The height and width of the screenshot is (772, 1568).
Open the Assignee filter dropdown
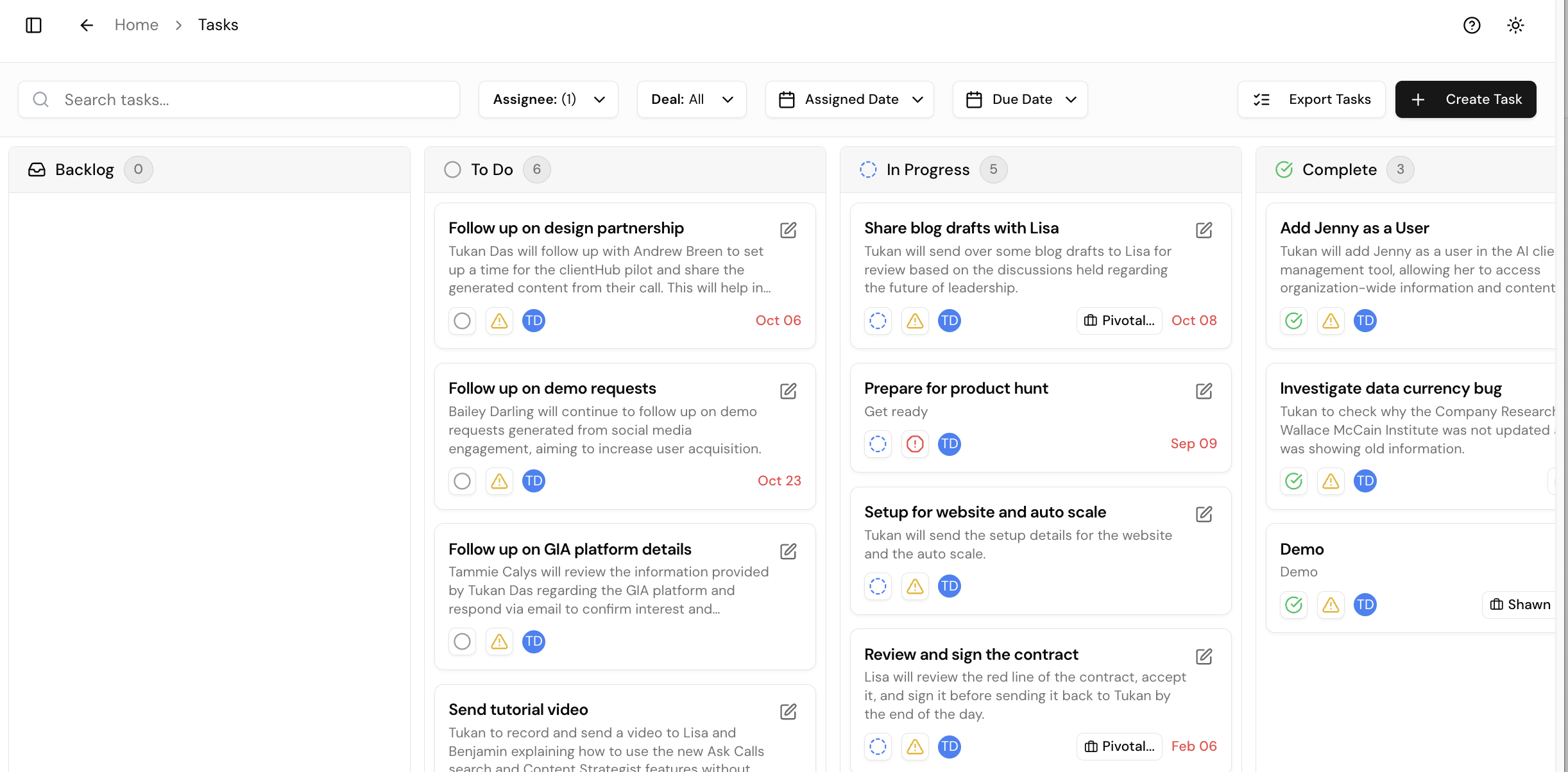click(548, 99)
